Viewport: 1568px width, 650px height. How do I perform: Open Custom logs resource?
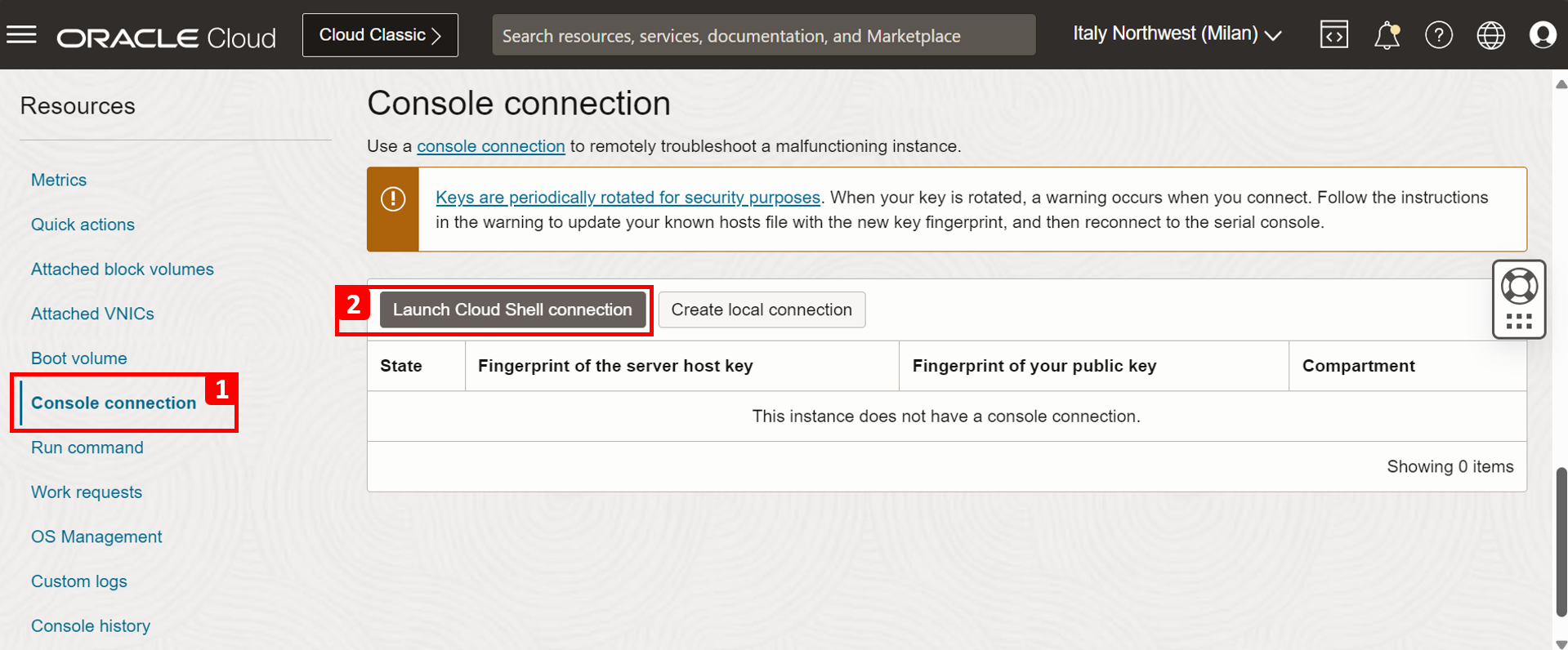pos(79,581)
